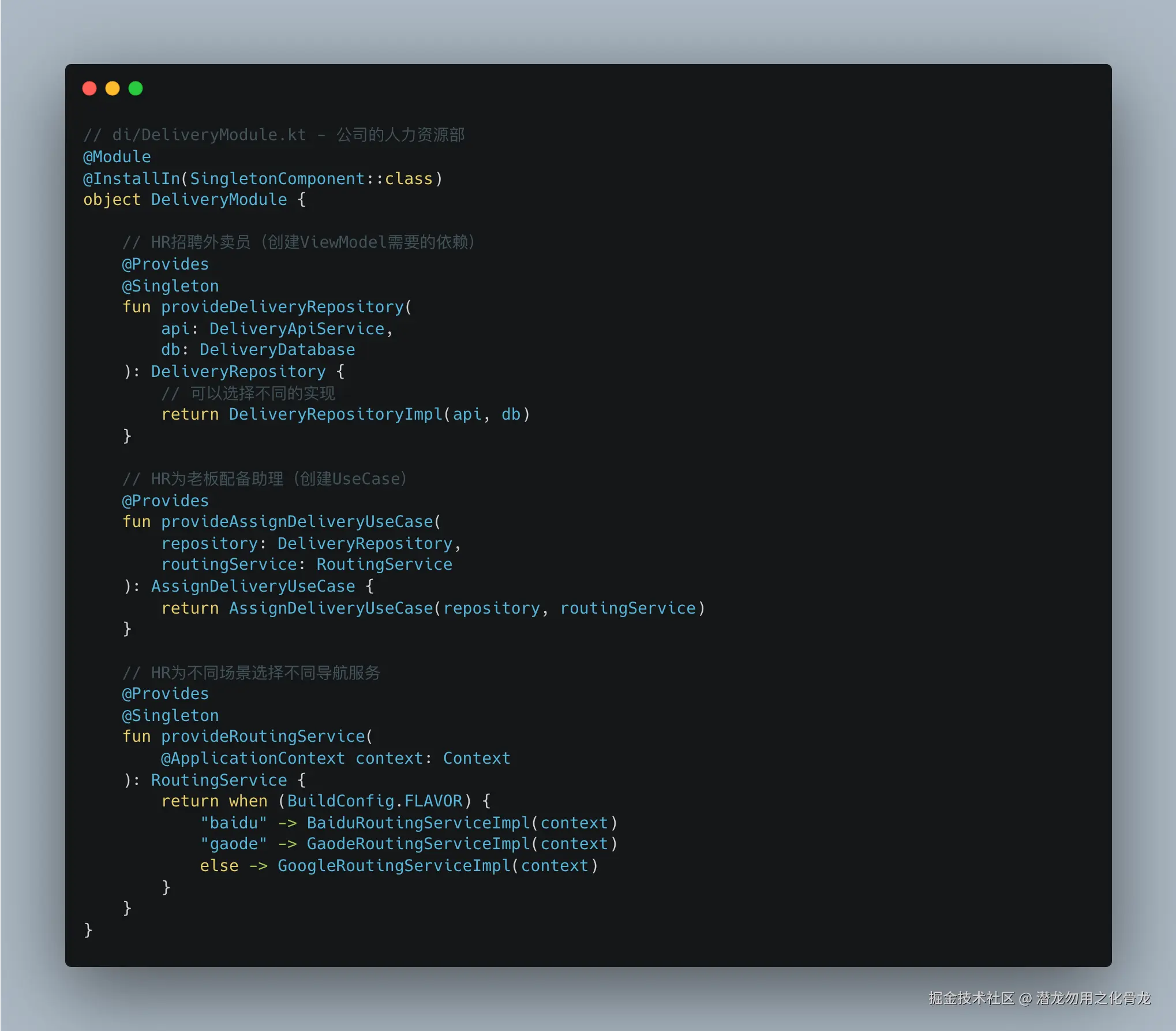Click GaodeRoutingServiceImpl in the when branch
Screen dimensions: 1176x1031
(418, 844)
